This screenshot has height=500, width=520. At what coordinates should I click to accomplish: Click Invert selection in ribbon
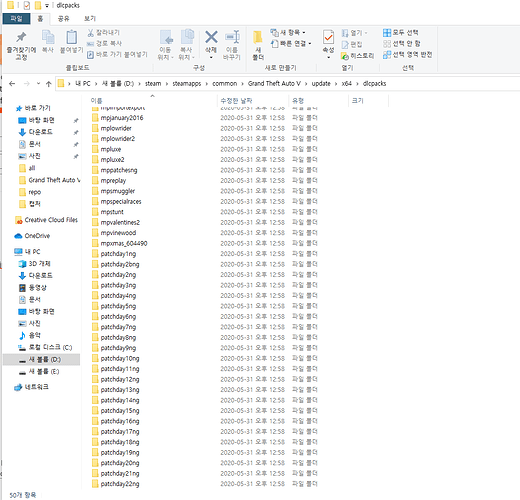click(x=407, y=55)
